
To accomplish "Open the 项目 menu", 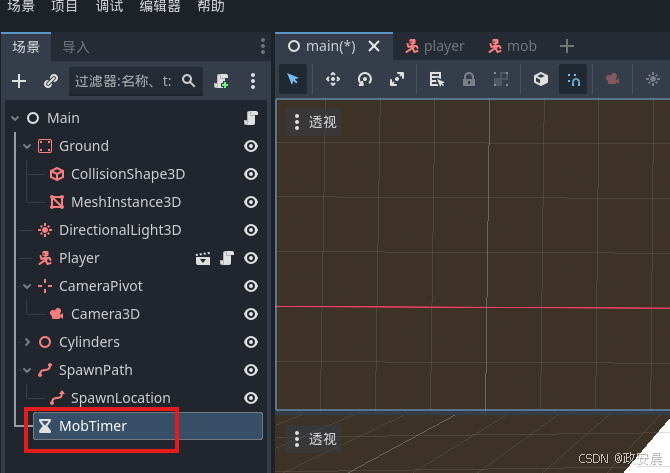I will click(65, 6).
